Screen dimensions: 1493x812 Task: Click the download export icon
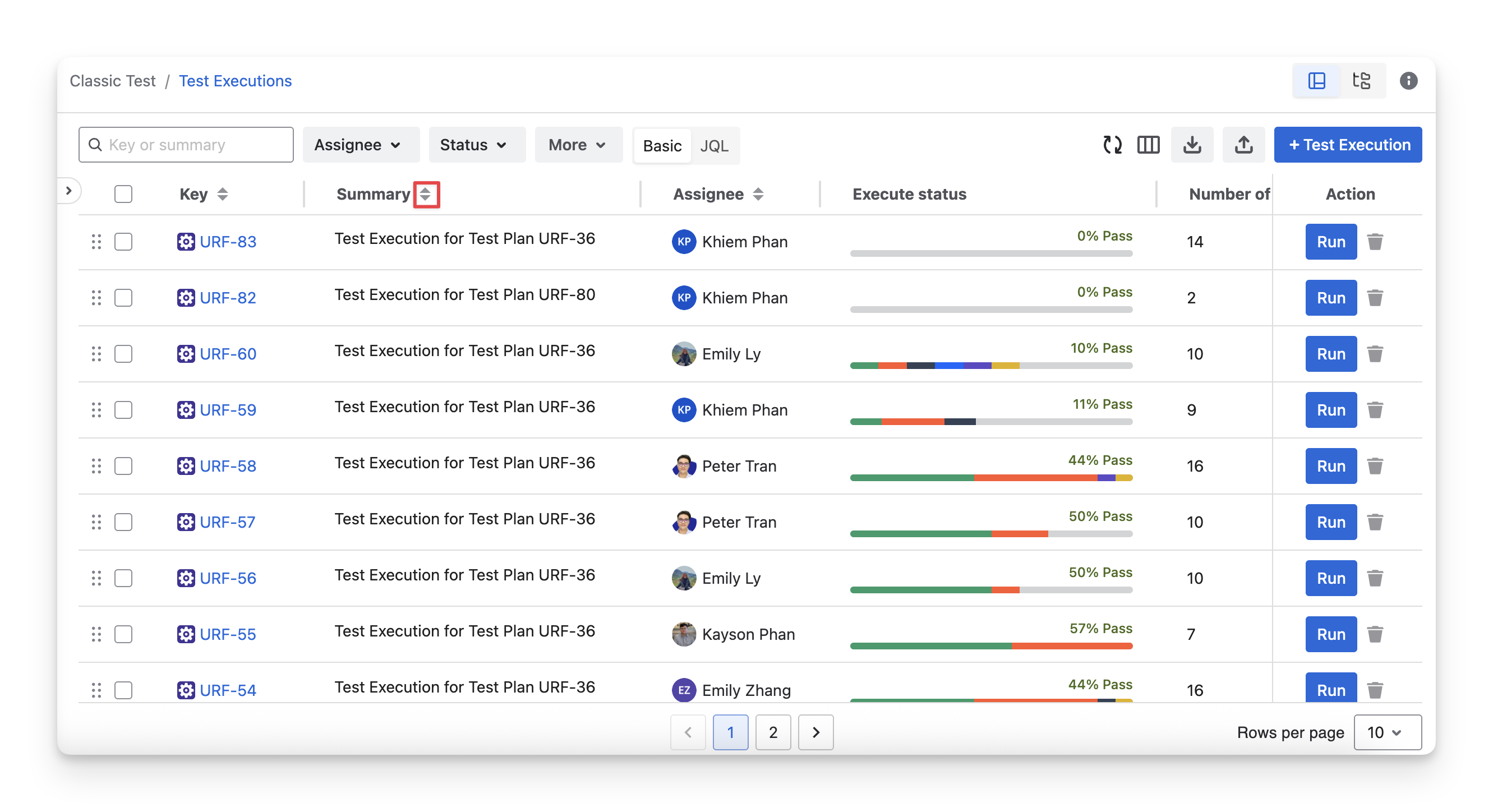pyautogui.click(x=1192, y=145)
